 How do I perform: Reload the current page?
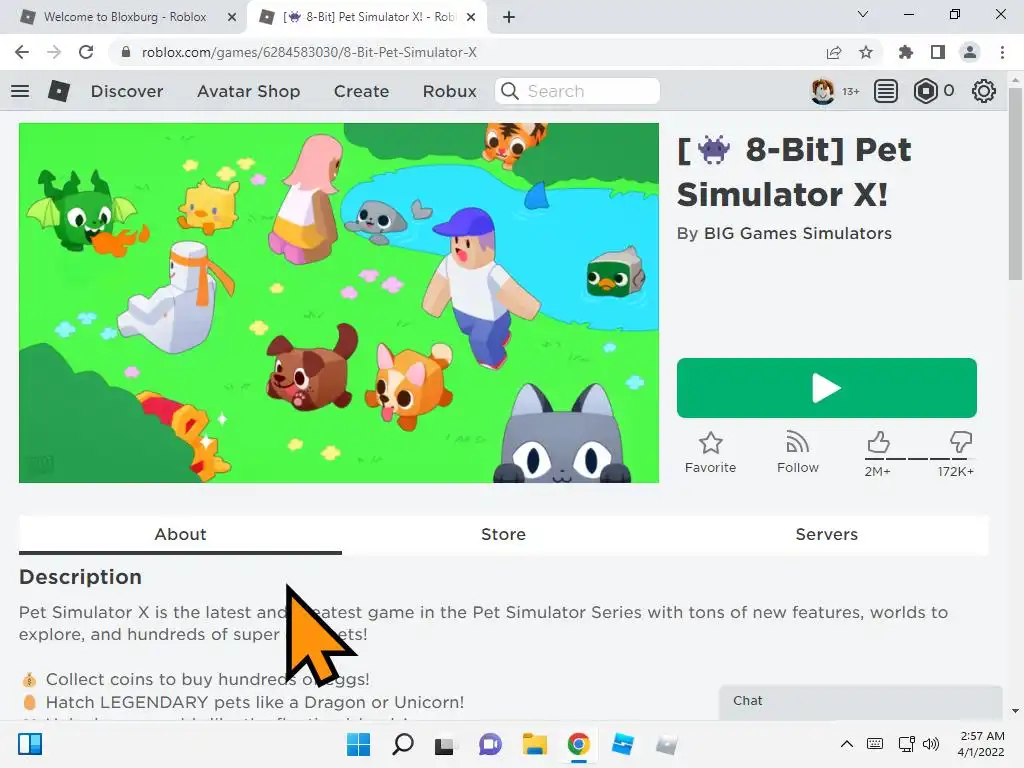[86, 52]
